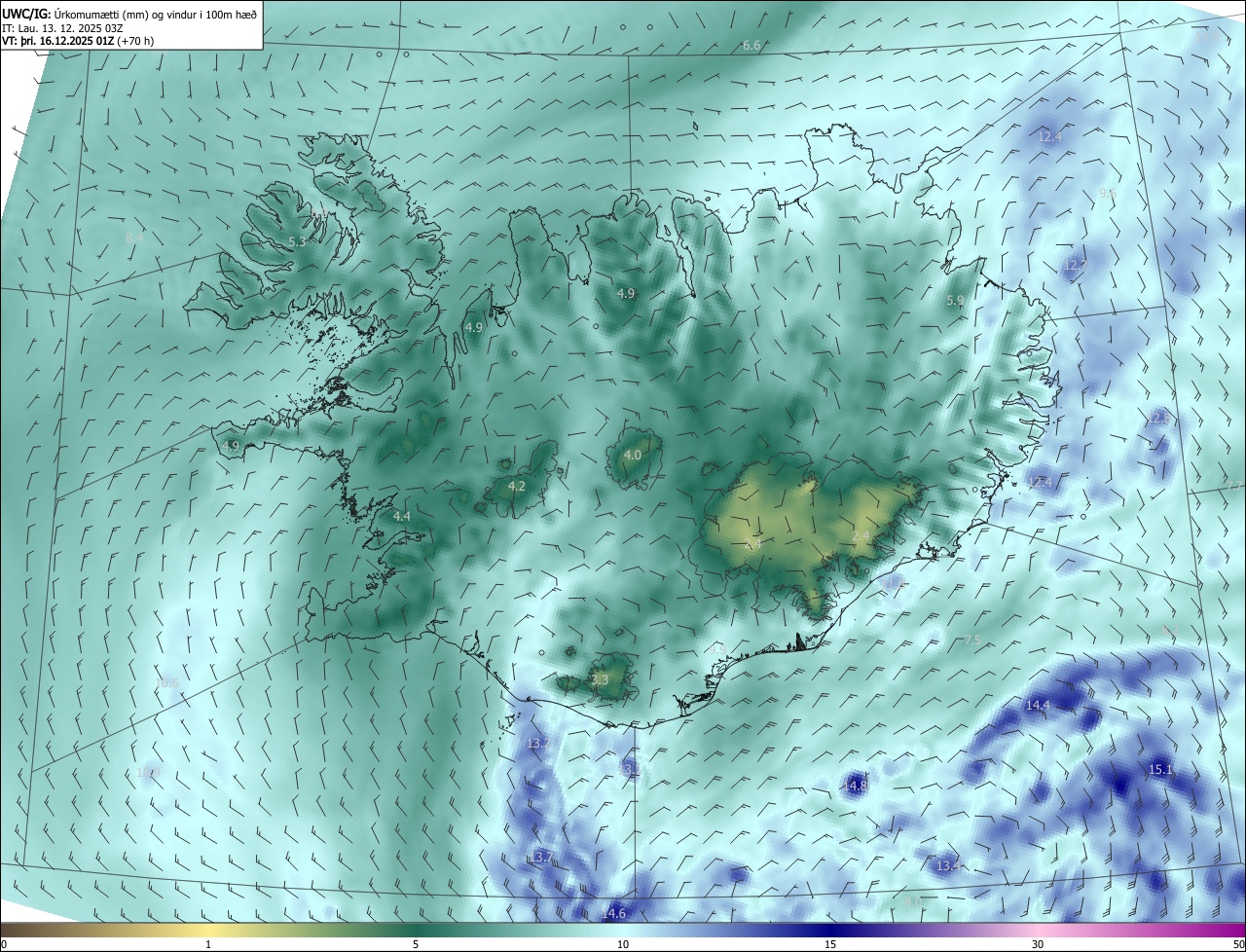Click the pink colorbar segment above 30
Image resolution: width=1246 pixels, height=952 pixels.
[x=1038, y=930]
